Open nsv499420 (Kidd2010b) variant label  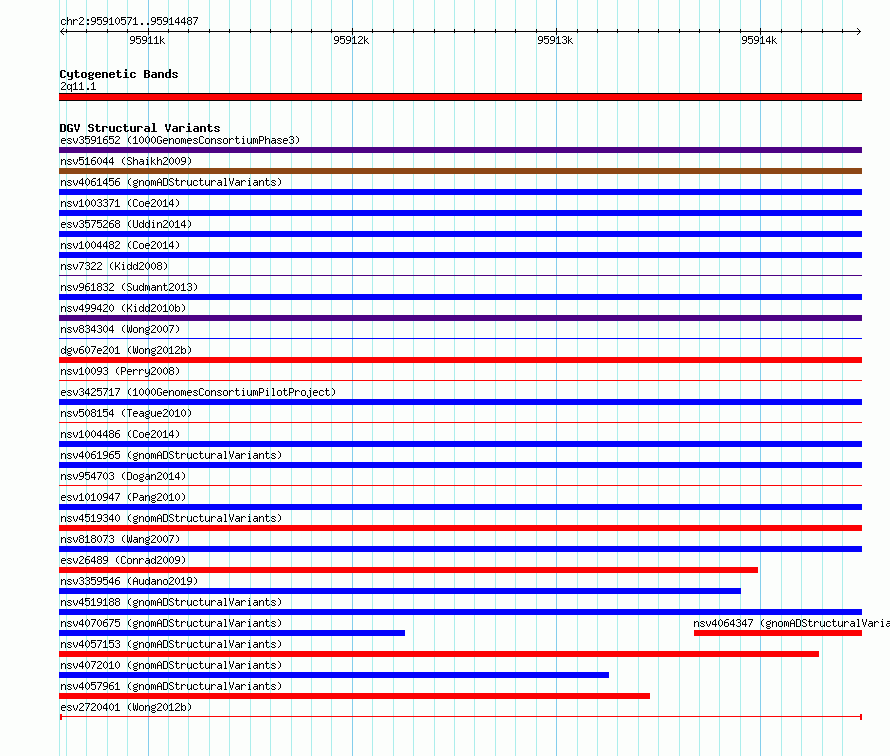[123, 308]
